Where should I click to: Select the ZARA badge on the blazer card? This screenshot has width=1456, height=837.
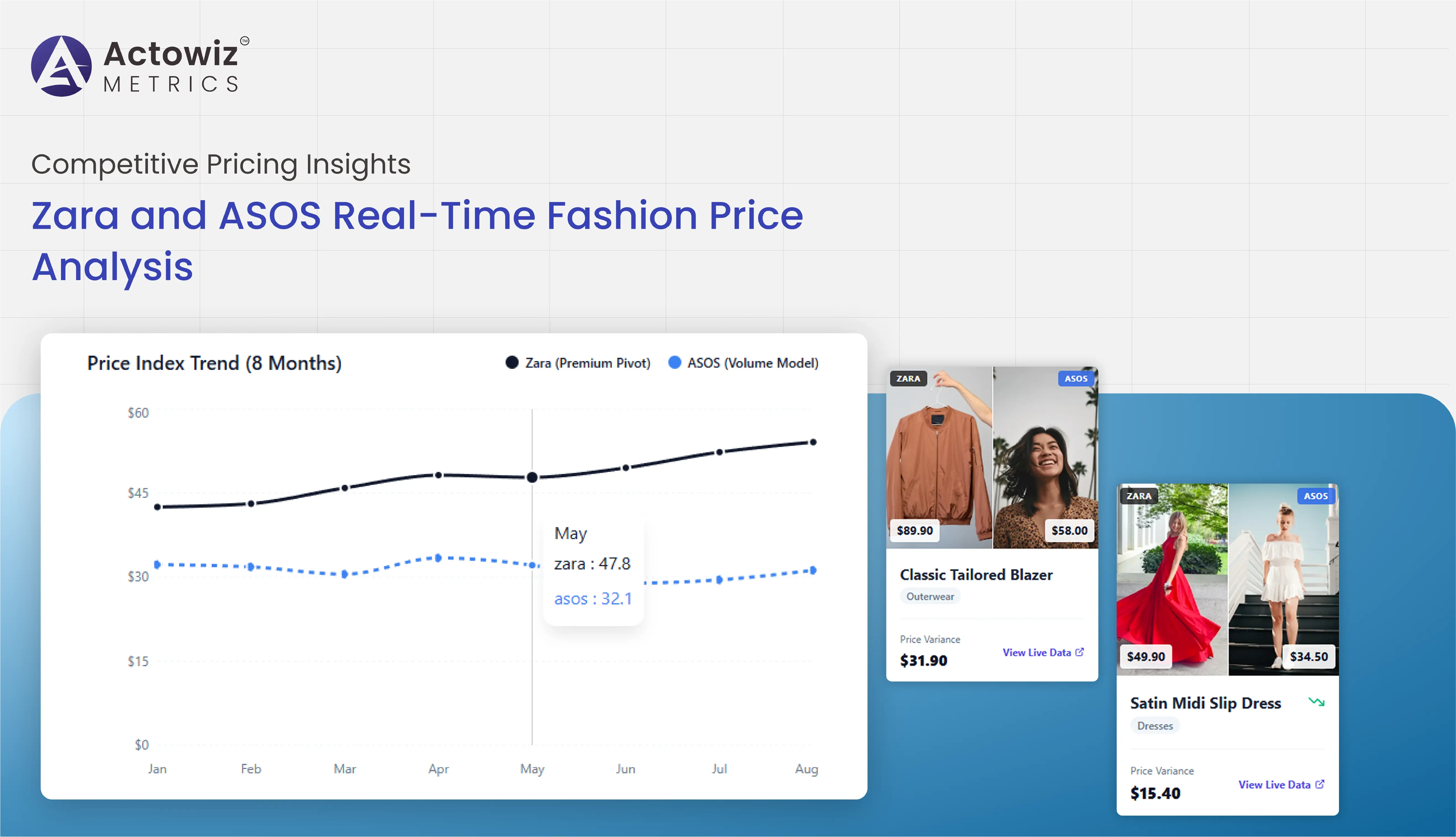(908, 379)
